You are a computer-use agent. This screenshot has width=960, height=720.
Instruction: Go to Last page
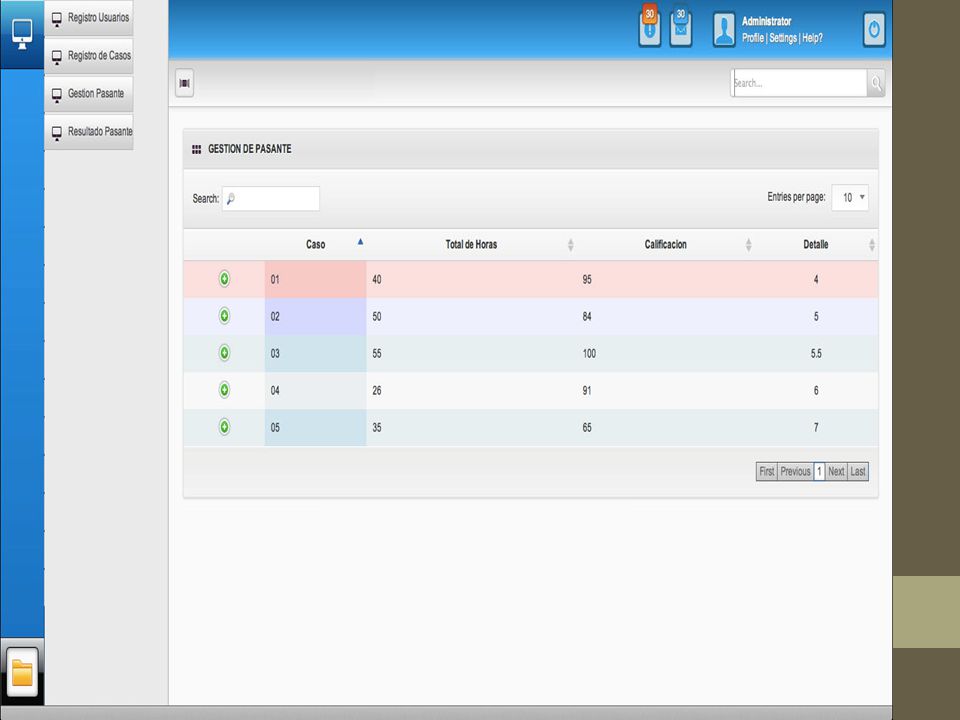[x=858, y=471]
